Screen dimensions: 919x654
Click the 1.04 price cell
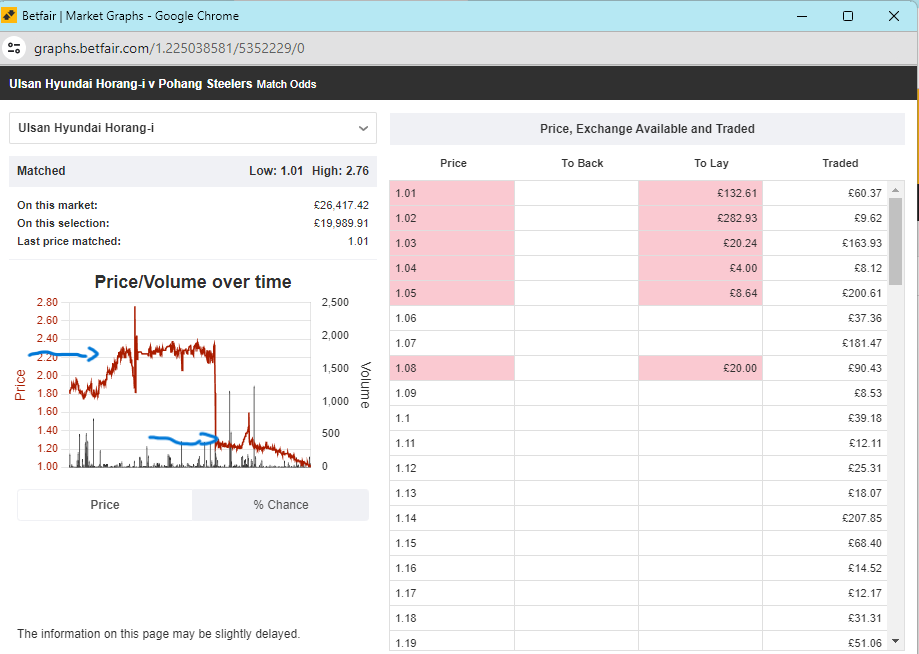[452, 268]
